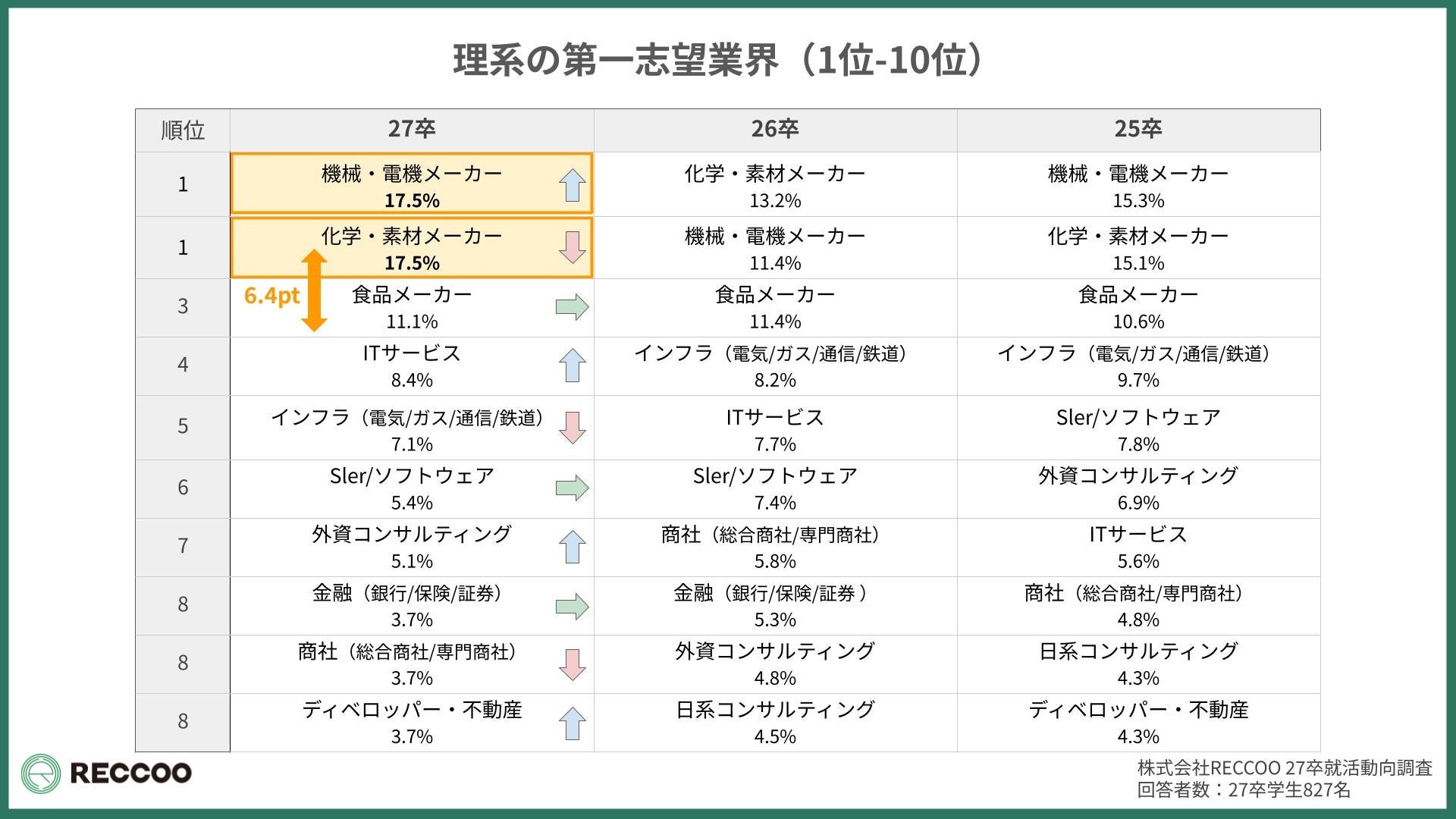Click the 26卒 化学・素材メーカー 13.2% cell
The height and width of the screenshot is (819, 1456).
(775, 186)
